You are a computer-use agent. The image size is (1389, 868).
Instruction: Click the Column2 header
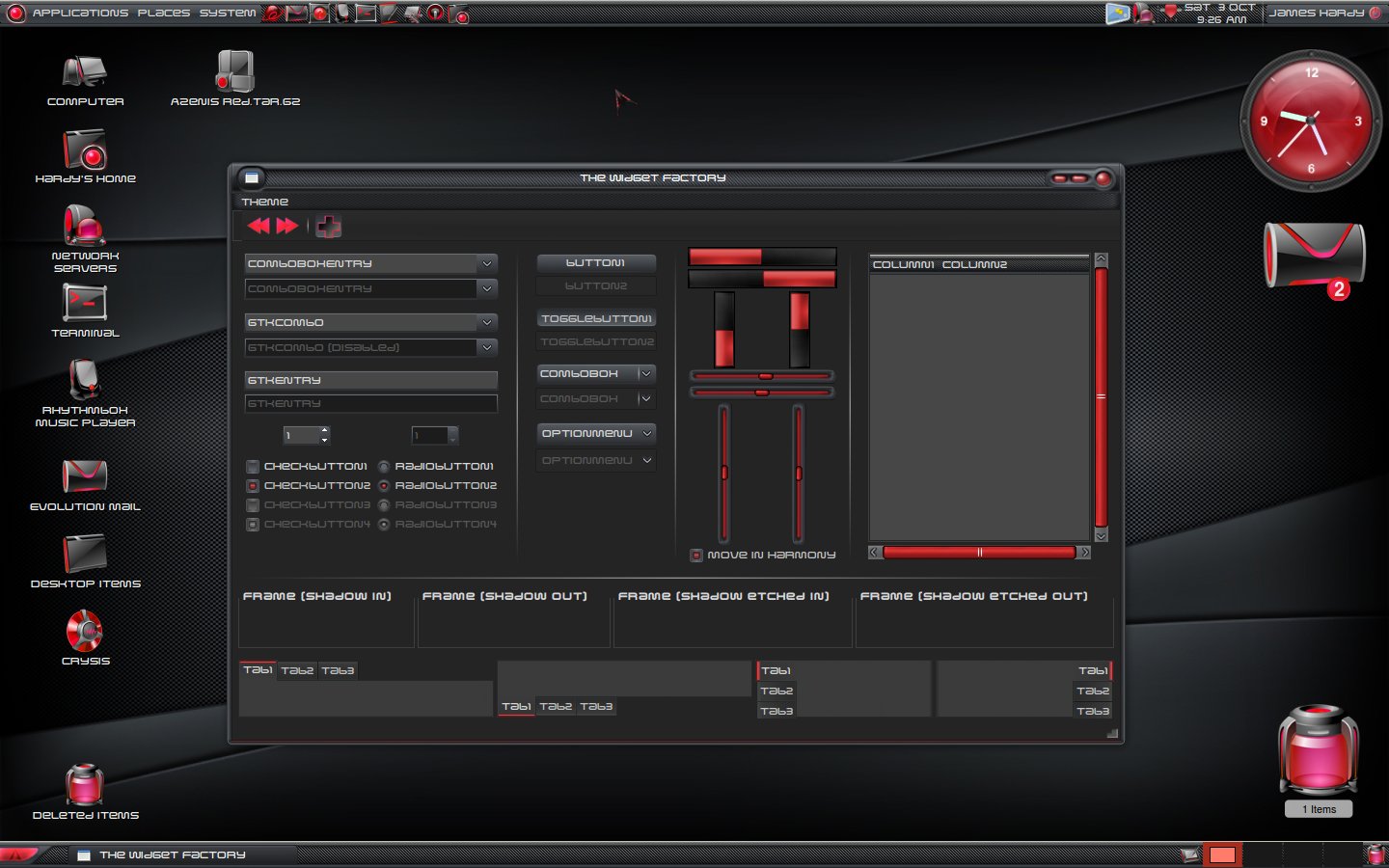974,264
